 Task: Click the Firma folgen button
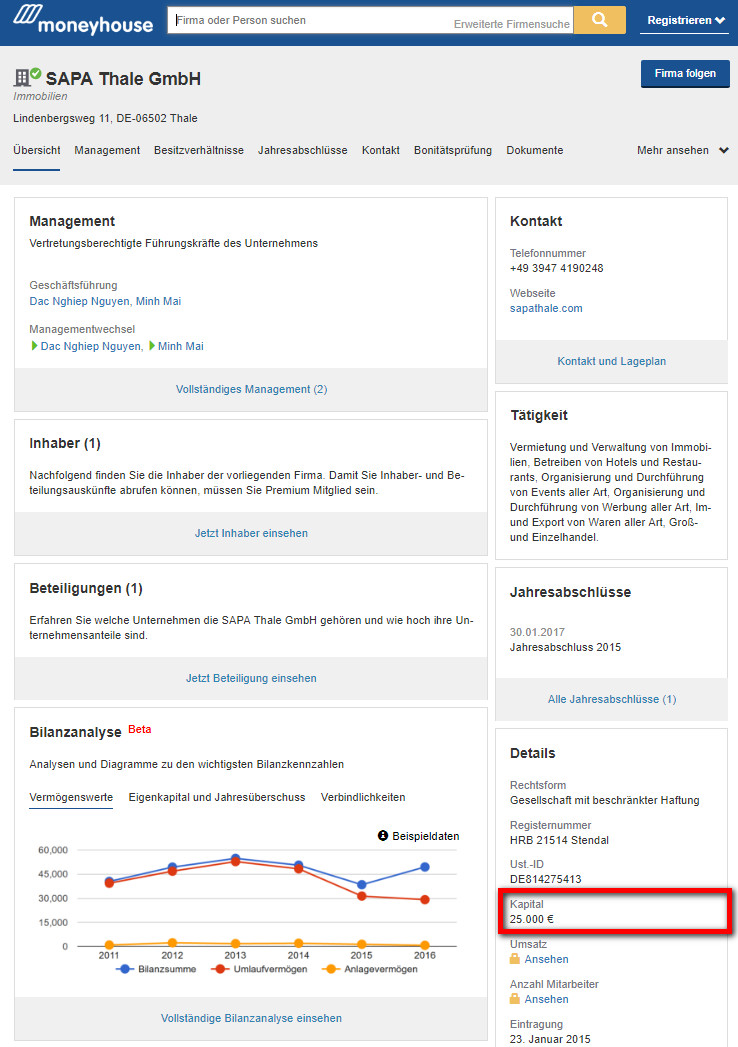685,74
